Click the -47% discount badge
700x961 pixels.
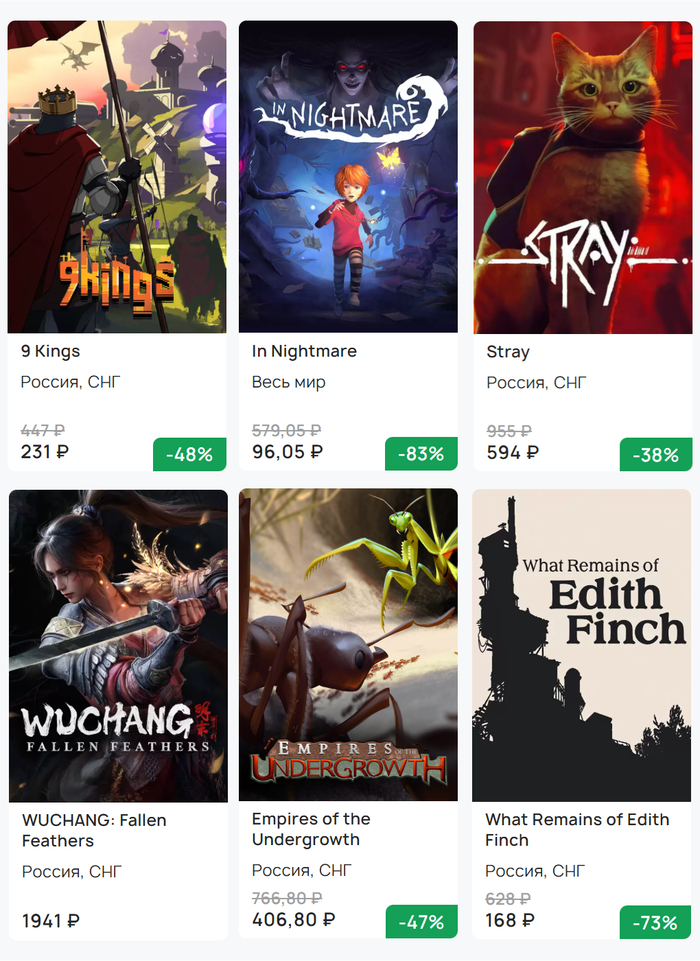(422, 922)
